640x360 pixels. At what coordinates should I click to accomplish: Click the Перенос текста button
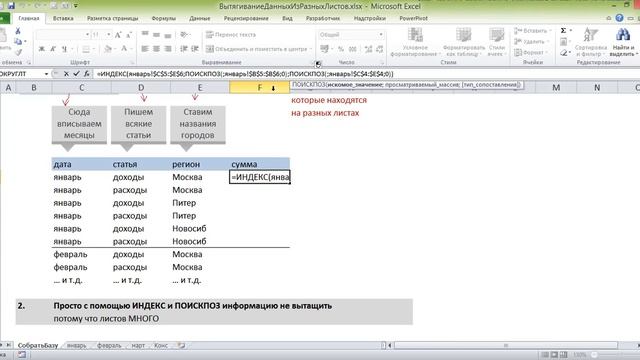coord(231,35)
